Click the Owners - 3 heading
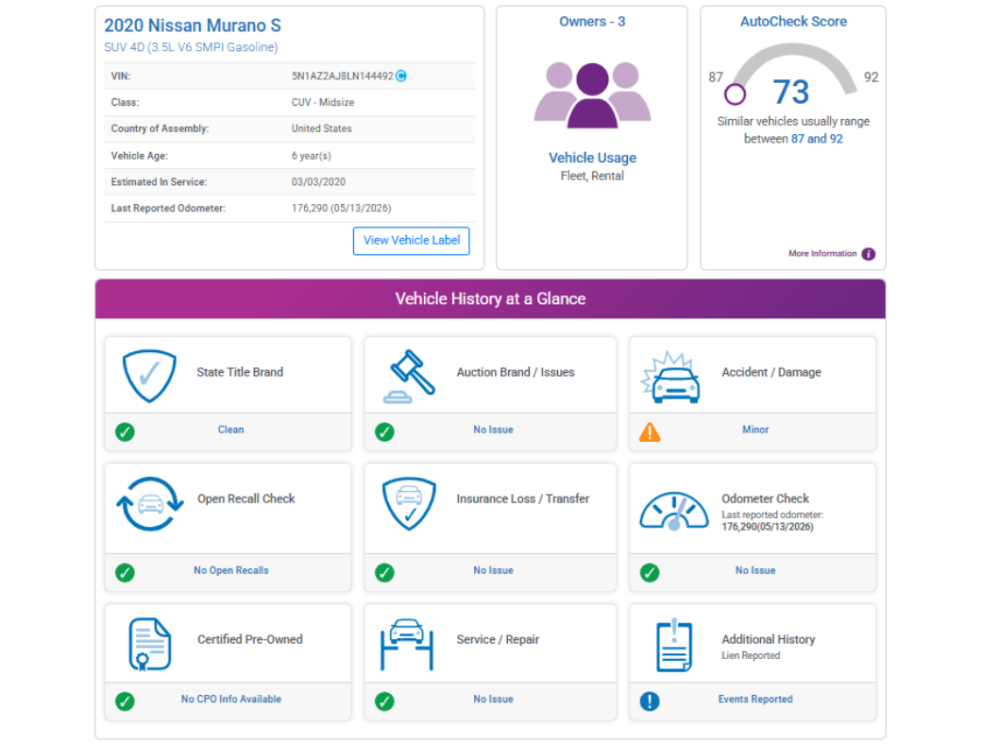982x744 pixels. coord(592,21)
